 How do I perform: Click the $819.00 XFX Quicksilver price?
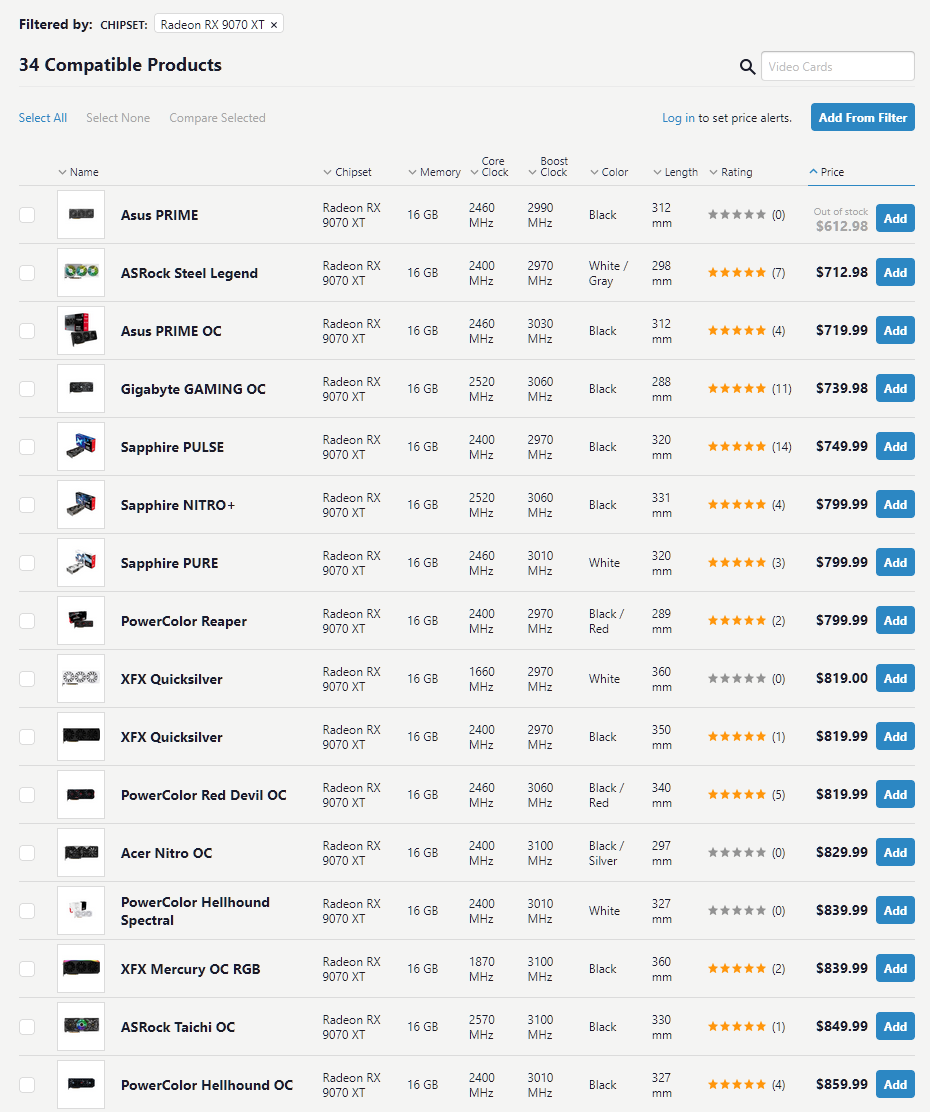pyautogui.click(x=841, y=679)
